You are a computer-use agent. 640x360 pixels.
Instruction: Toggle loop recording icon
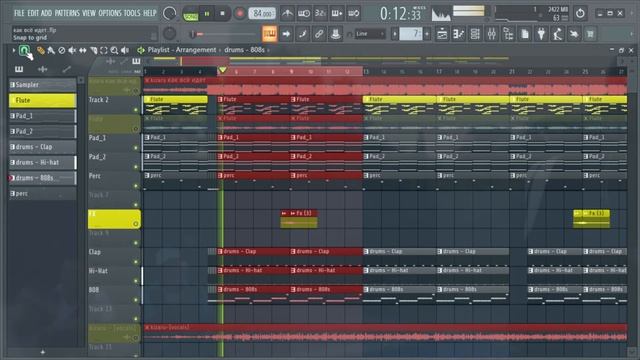[353, 13]
